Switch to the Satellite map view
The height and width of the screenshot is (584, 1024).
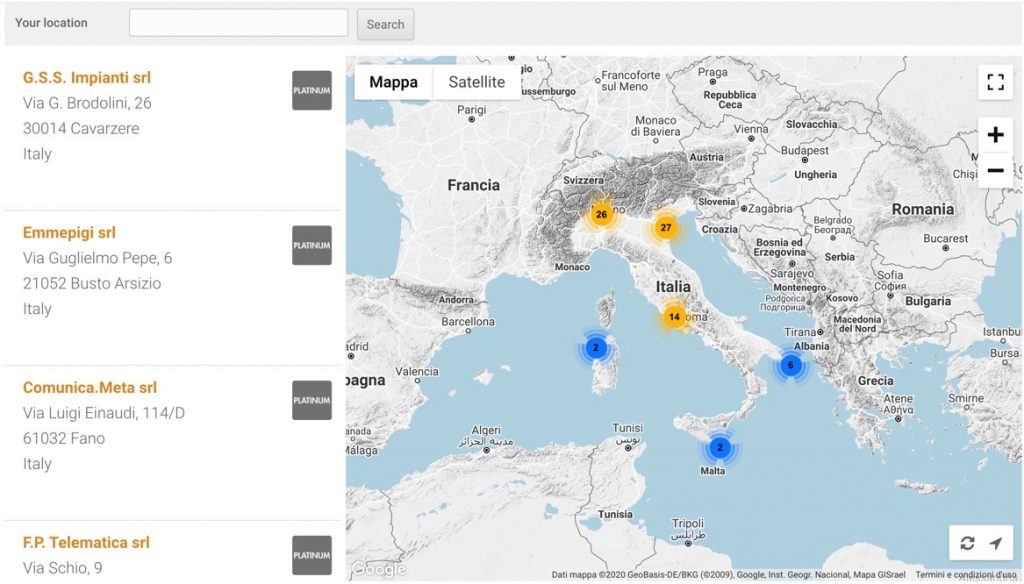pyautogui.click(x=476, y=82)
